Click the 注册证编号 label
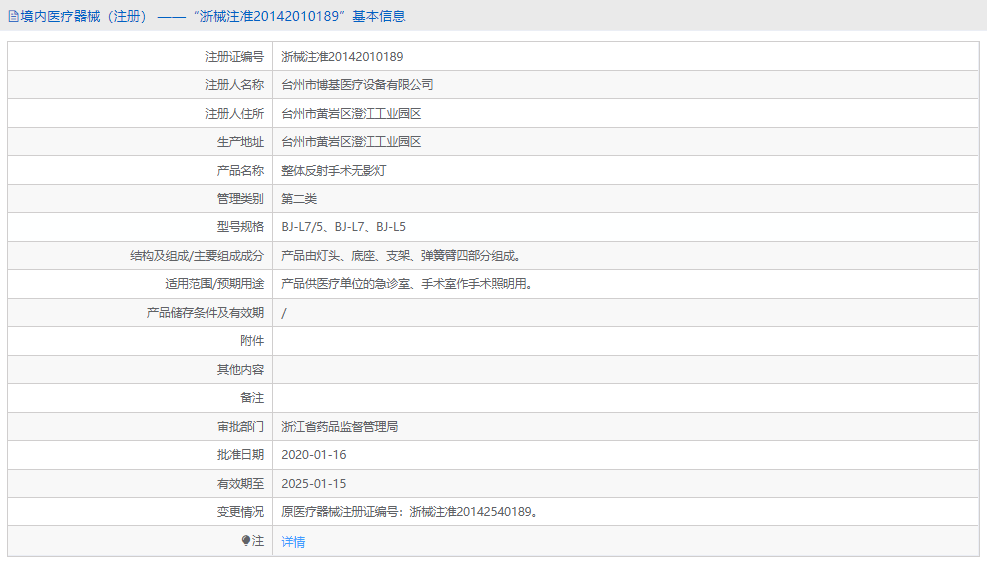 [x=235, y=57]
